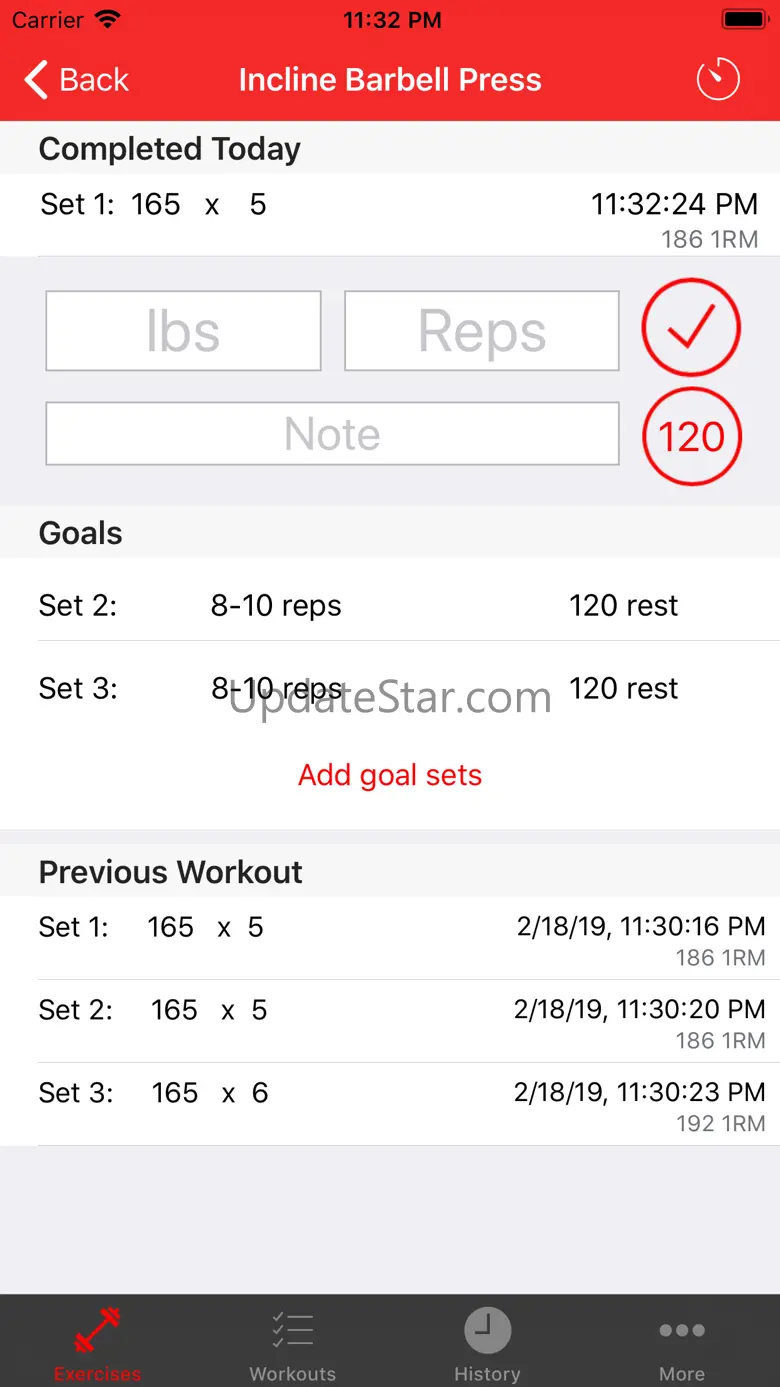This screenshot has height=1387, width=780.
Task: Select the Set 3 goal row
Action: [x=390, y=688]
